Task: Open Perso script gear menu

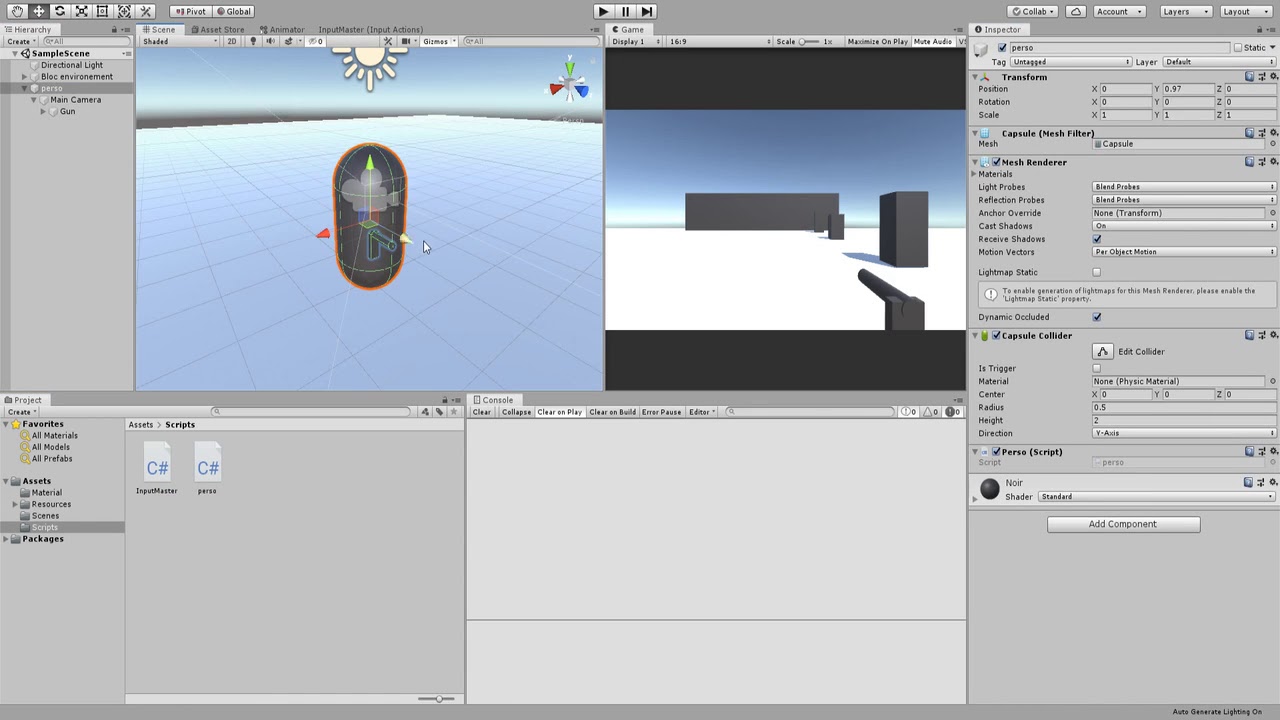Action: click(x=1272, y=452)
